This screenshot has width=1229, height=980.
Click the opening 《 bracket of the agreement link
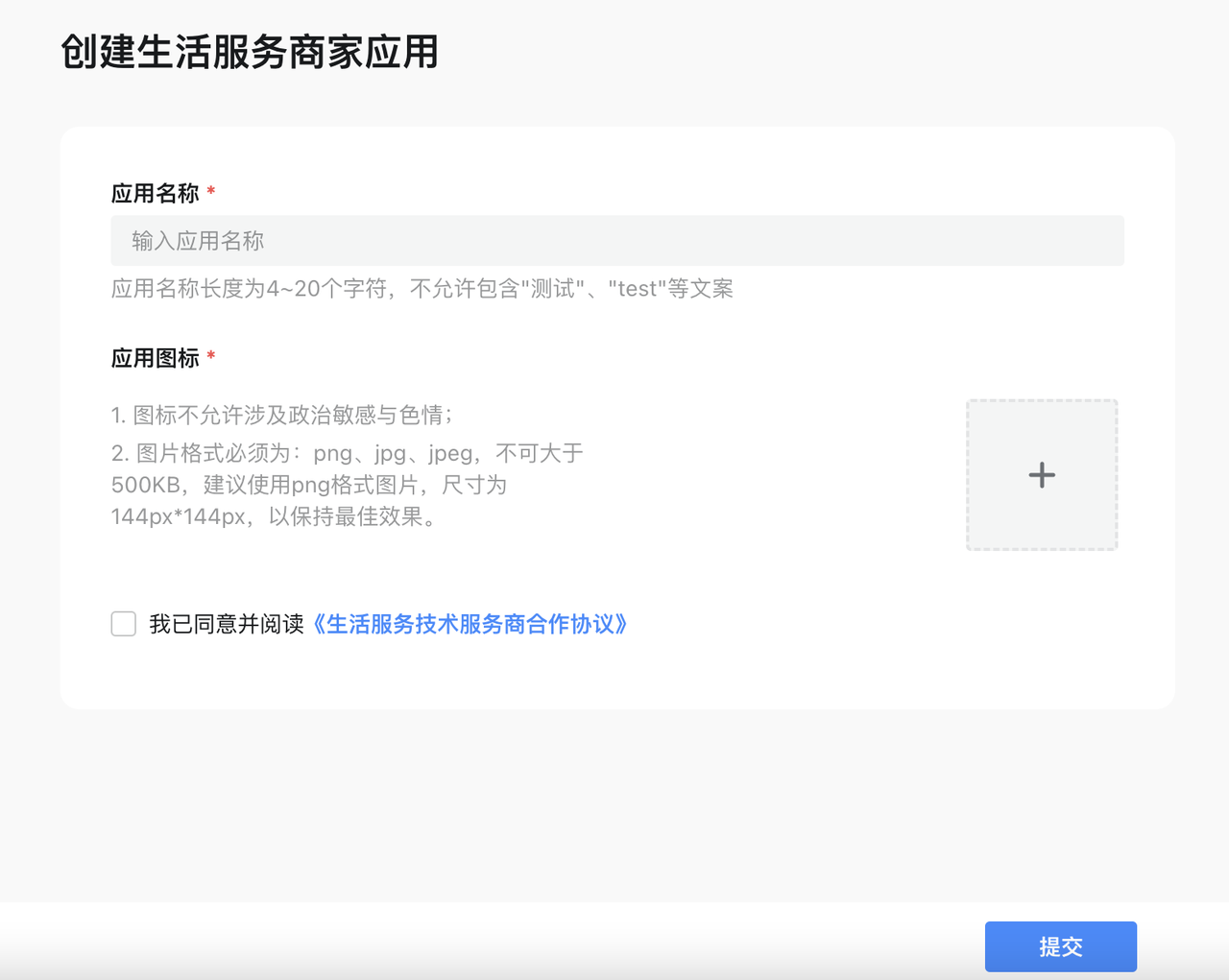319,624
